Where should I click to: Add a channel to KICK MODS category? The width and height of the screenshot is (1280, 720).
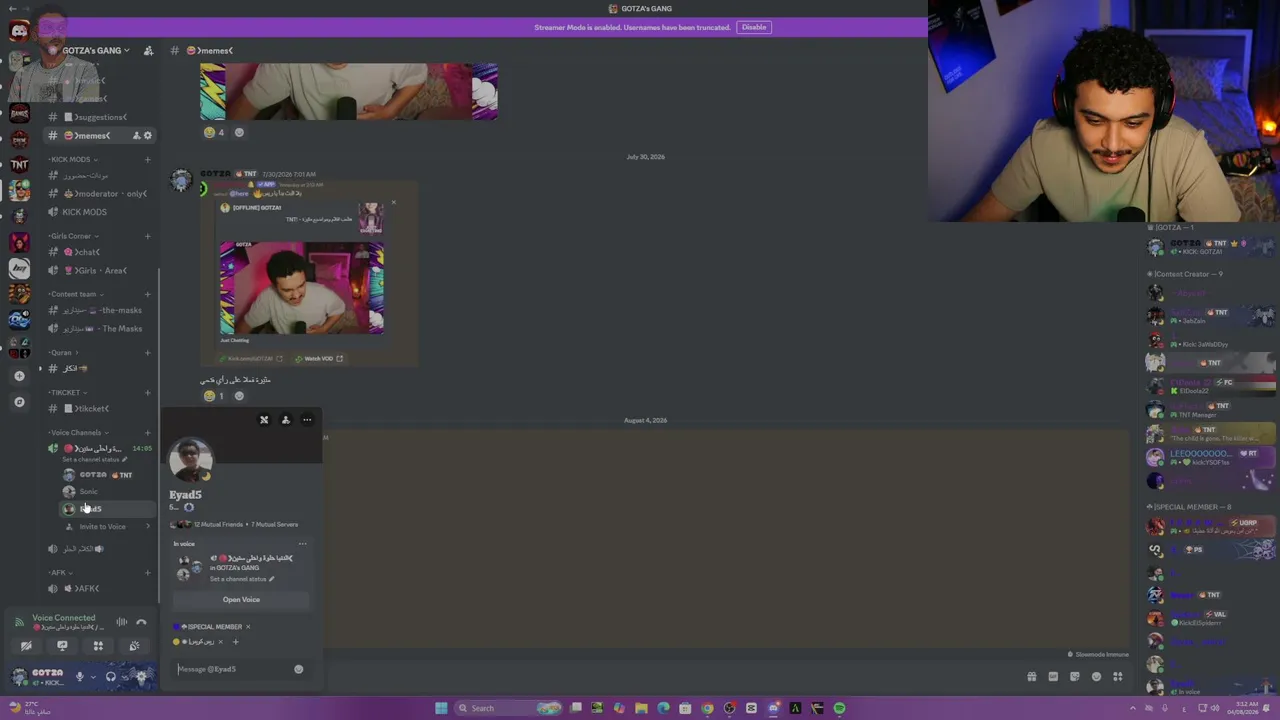[x=147, y=159]
